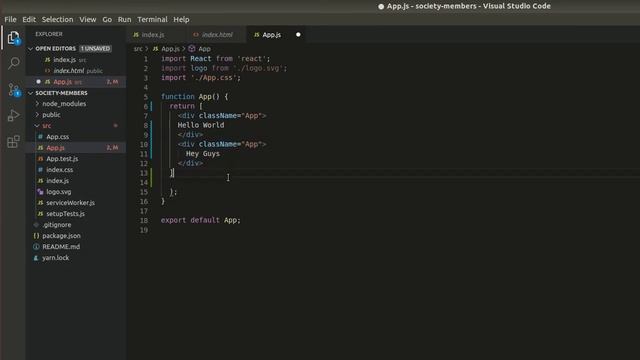Switch to the index.js editor tab
640x360 pixels.
click(156, 35)
